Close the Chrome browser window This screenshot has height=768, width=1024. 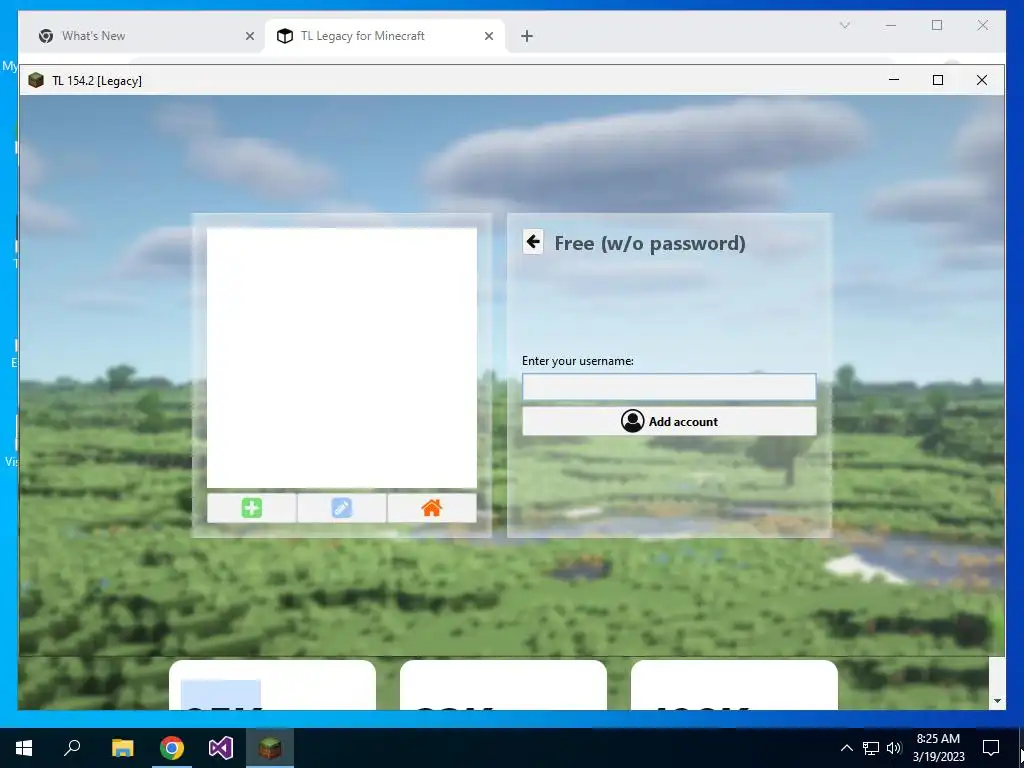pos(982,25)
